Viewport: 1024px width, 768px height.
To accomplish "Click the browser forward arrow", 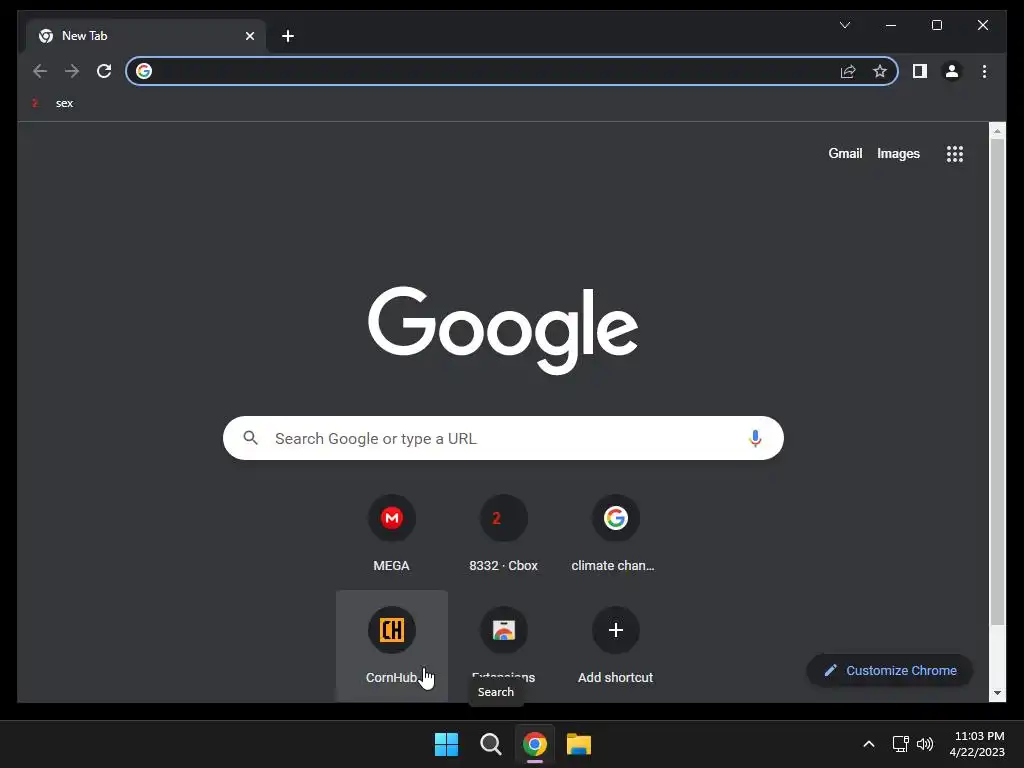I will [72, 71].
